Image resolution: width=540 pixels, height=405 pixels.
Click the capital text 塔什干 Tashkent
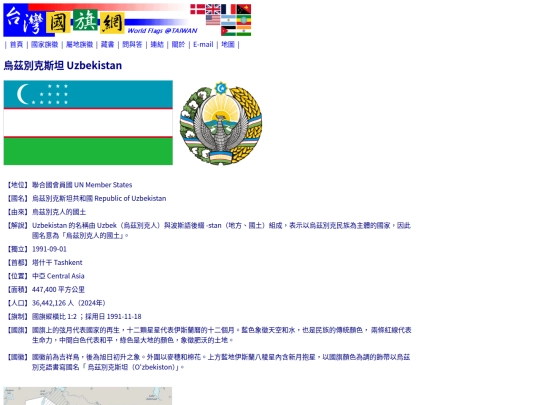coord(57,262)
